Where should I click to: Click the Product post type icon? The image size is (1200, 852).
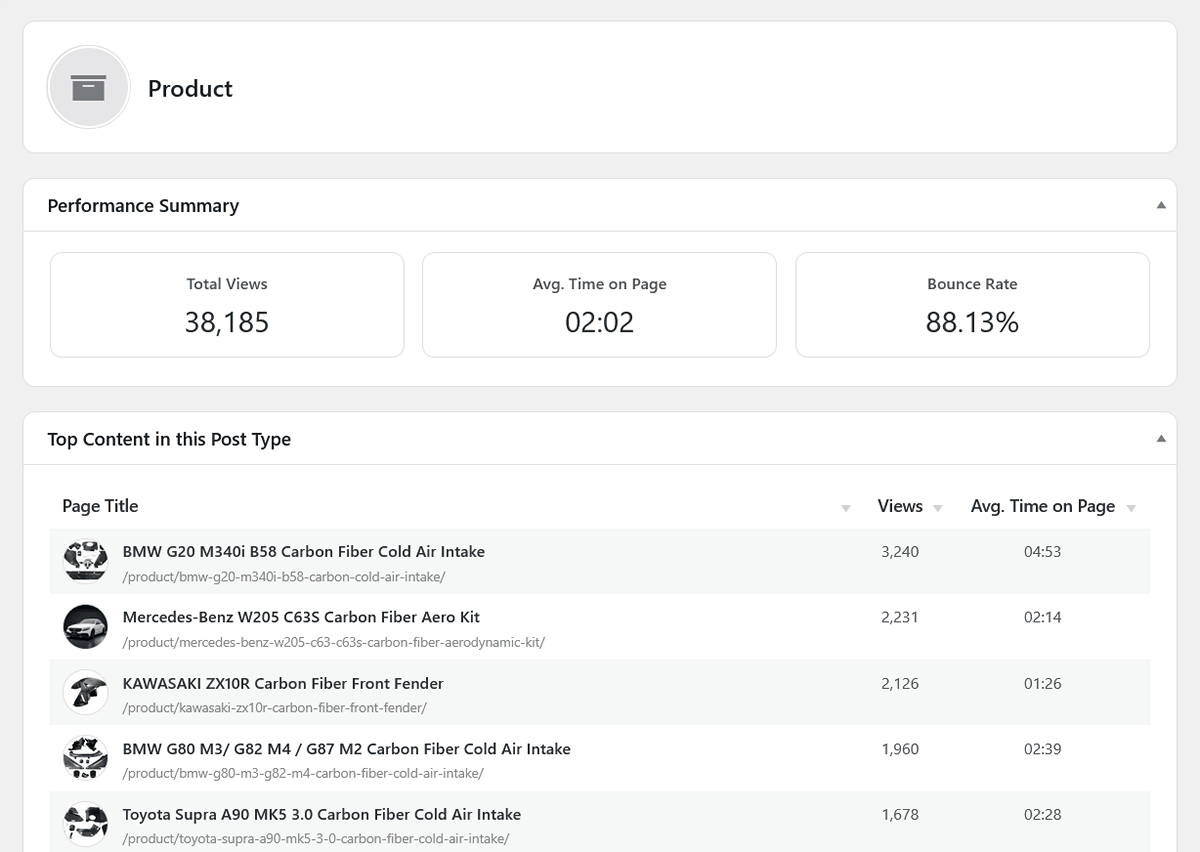point(88,87)
